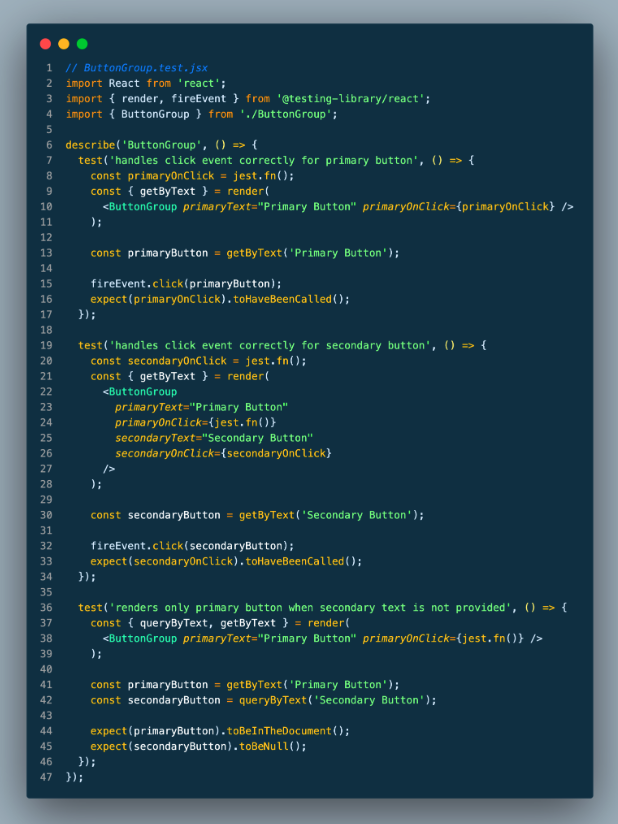Screen dimensions: 618x824
Task: Click expect(primaryOnClick).toHaveBeenCalled() line
Action: click(x=220, y=299)
